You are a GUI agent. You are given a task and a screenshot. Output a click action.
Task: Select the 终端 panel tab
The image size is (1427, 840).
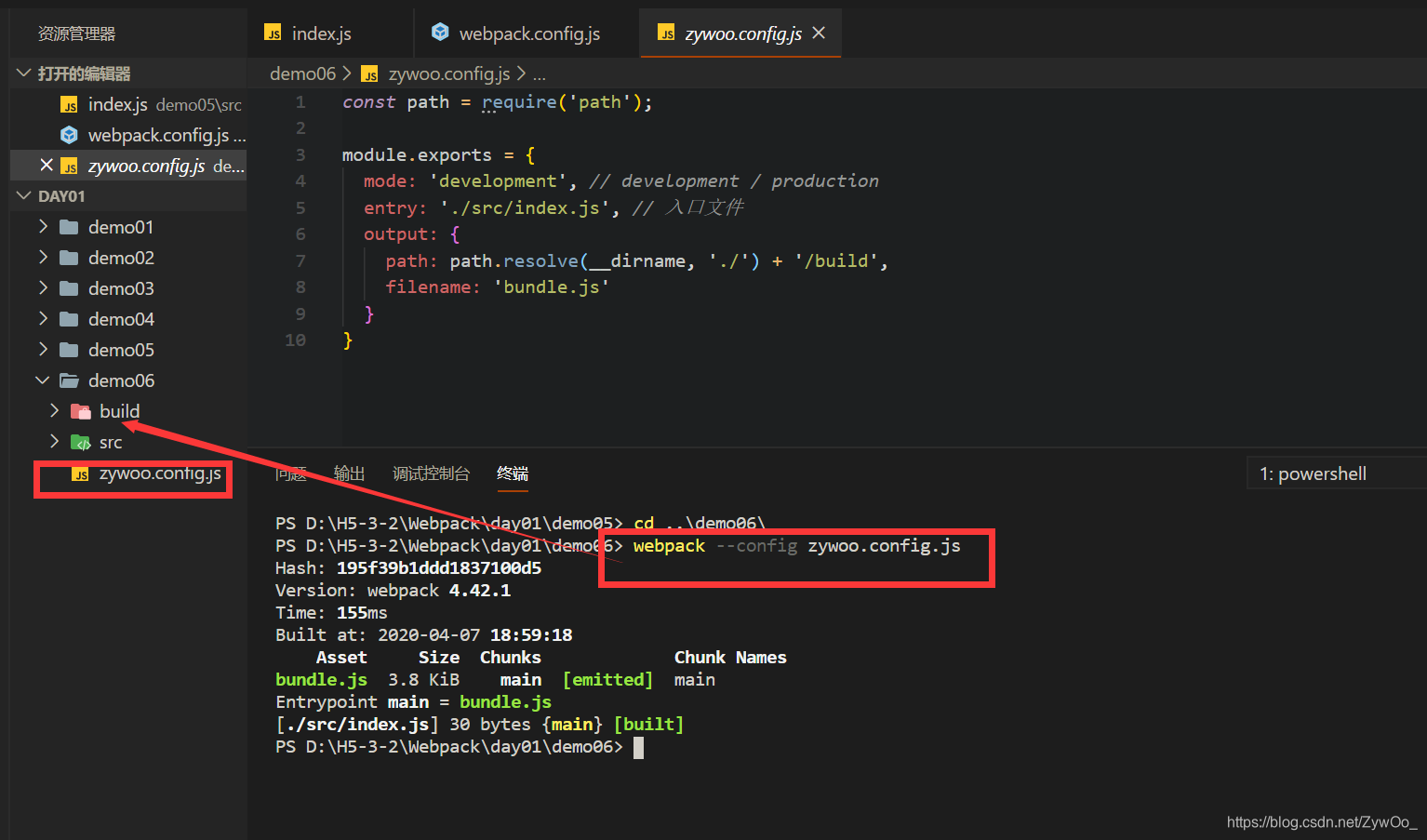[513, 473]
